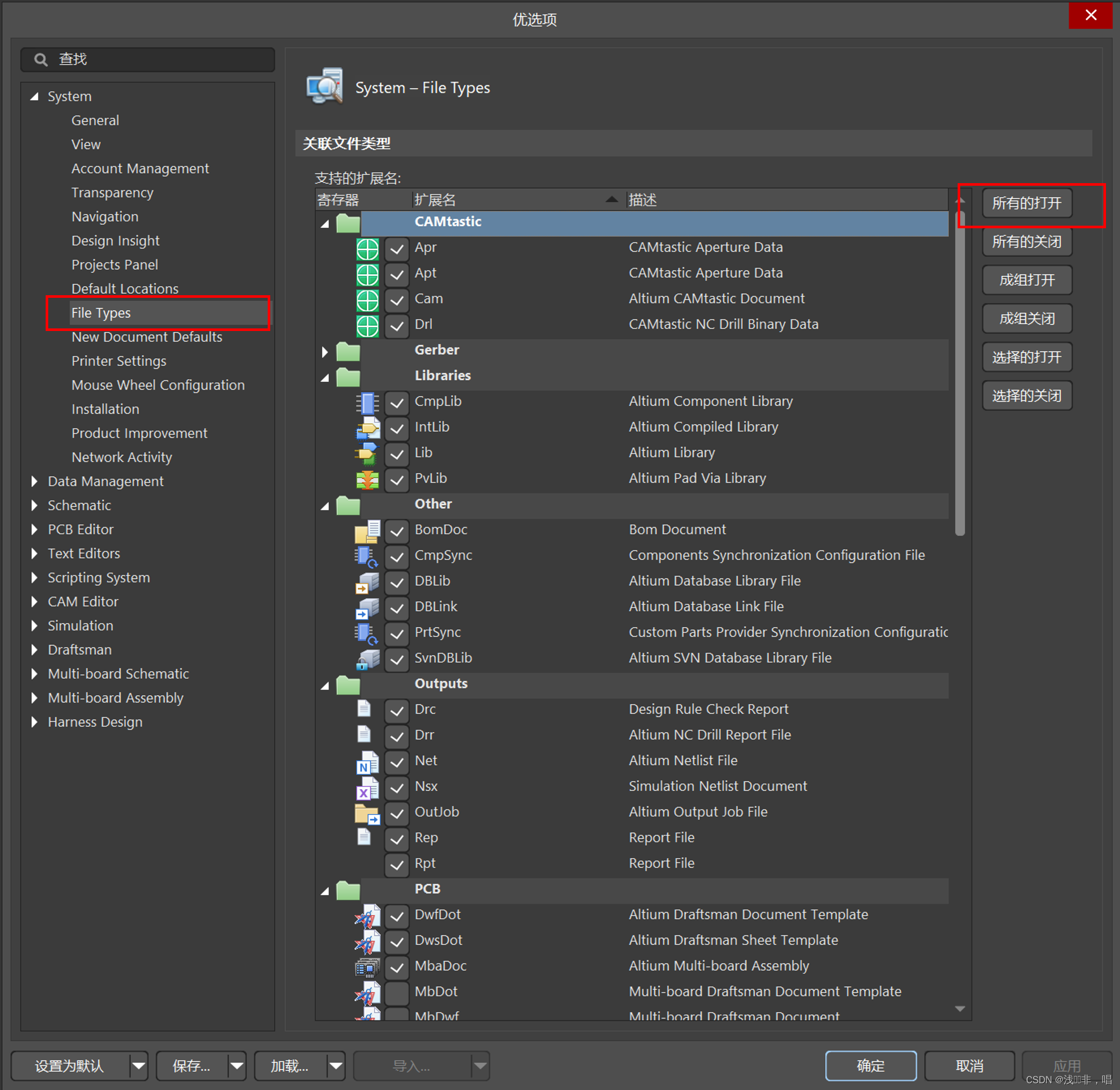
Task: Click the OutJob output job icon
Action: tap(367, 813)
